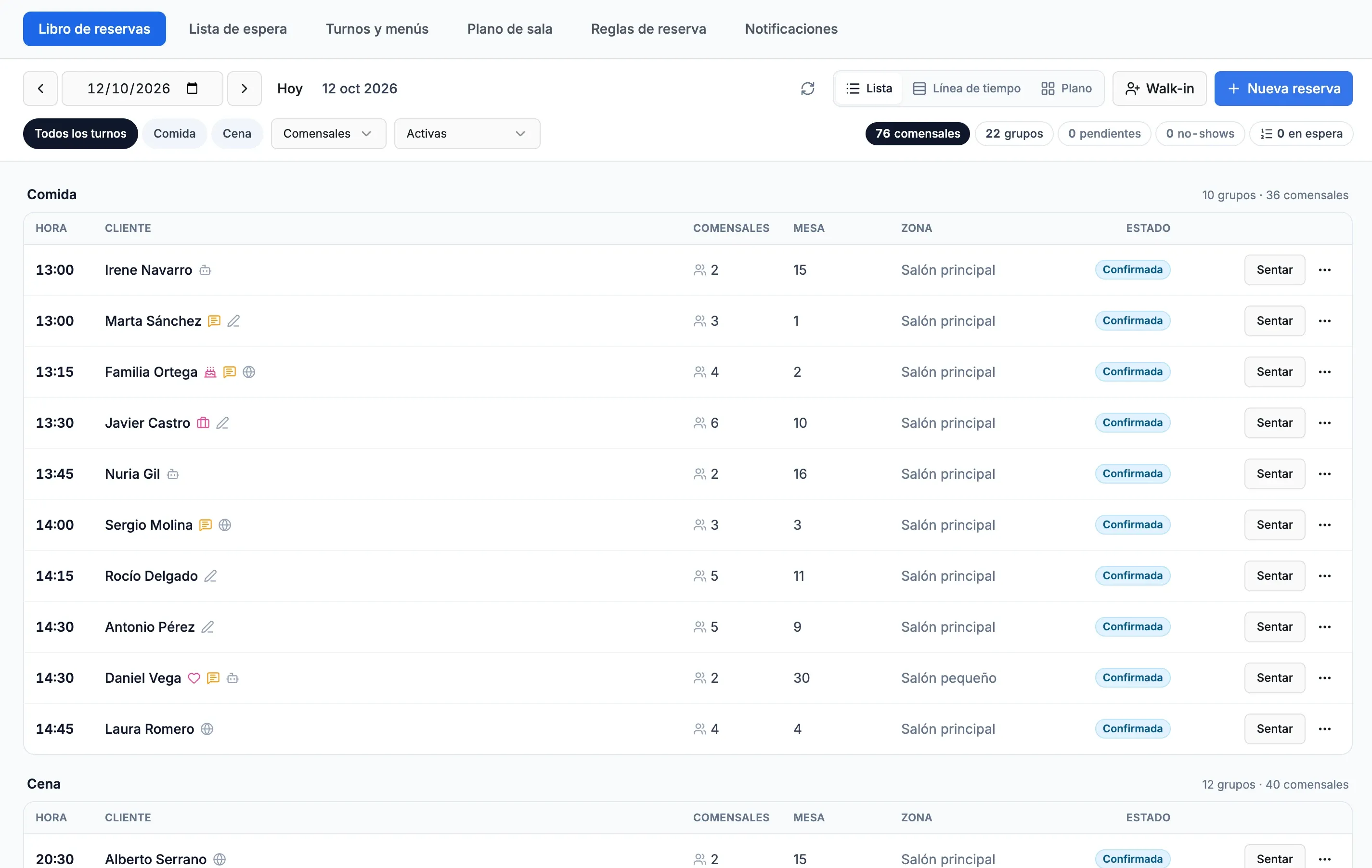Switch to Plano view
The height and width of the screenshot is (868, 1372).
pyautogui.click(x=1066, y=88)
